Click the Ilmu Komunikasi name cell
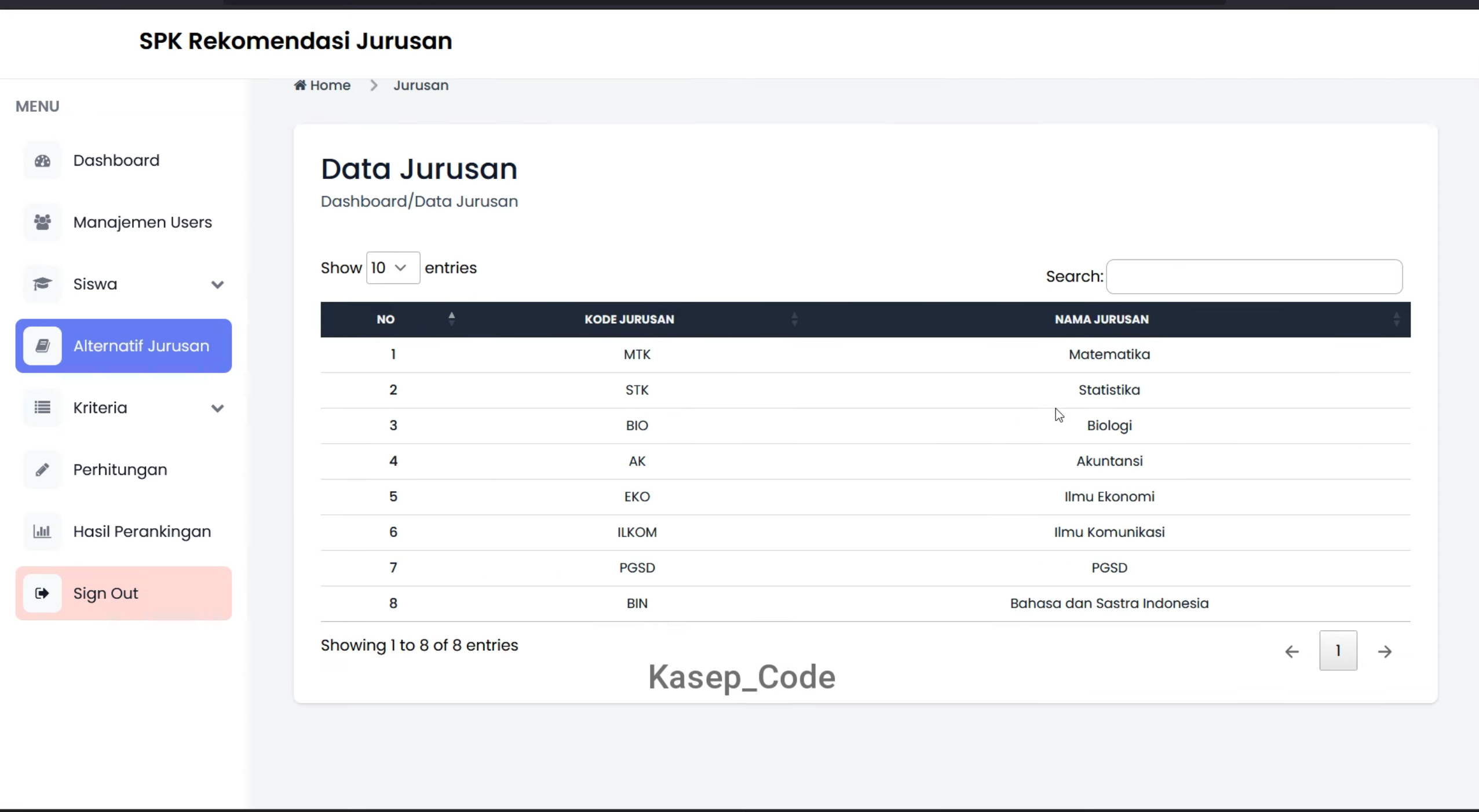 pos(1109,532)
